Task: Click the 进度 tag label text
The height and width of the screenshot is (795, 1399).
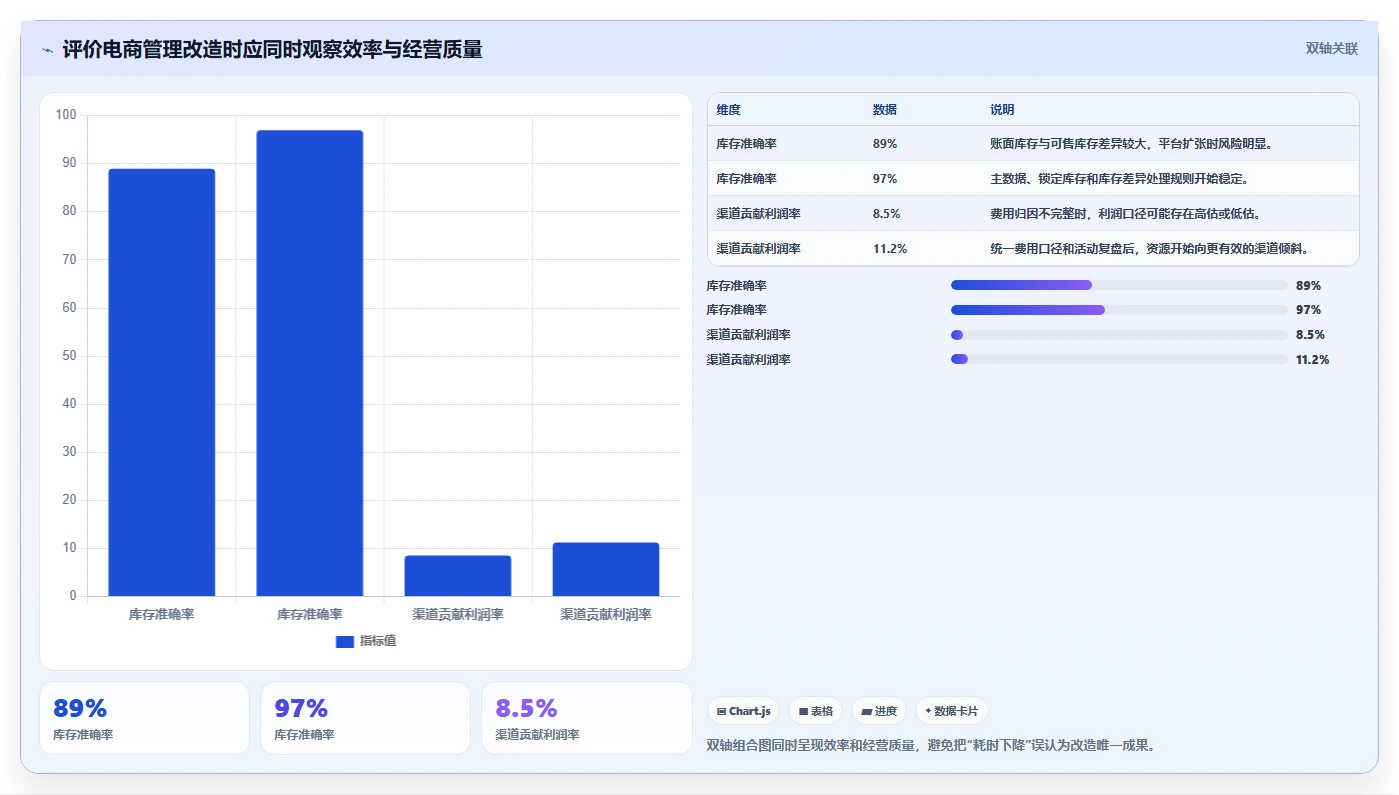Action: point(886,712)
